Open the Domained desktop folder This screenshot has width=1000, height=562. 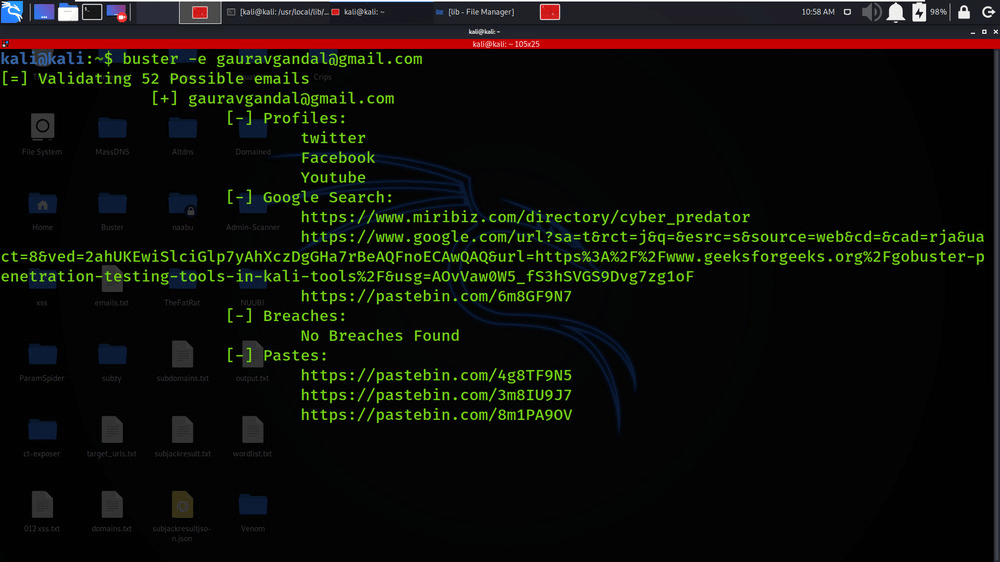point(253,135)
